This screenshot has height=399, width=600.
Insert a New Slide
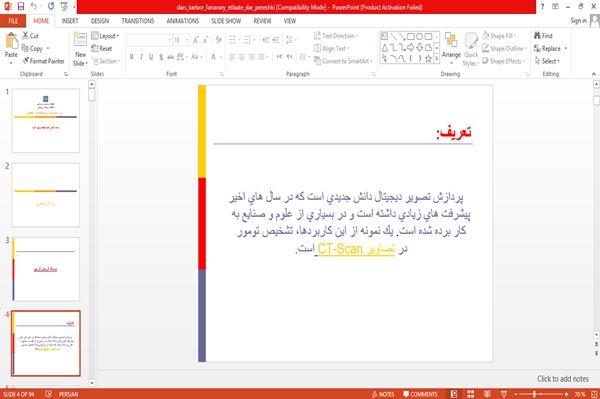pyautogui.click(x=80, y=50)
